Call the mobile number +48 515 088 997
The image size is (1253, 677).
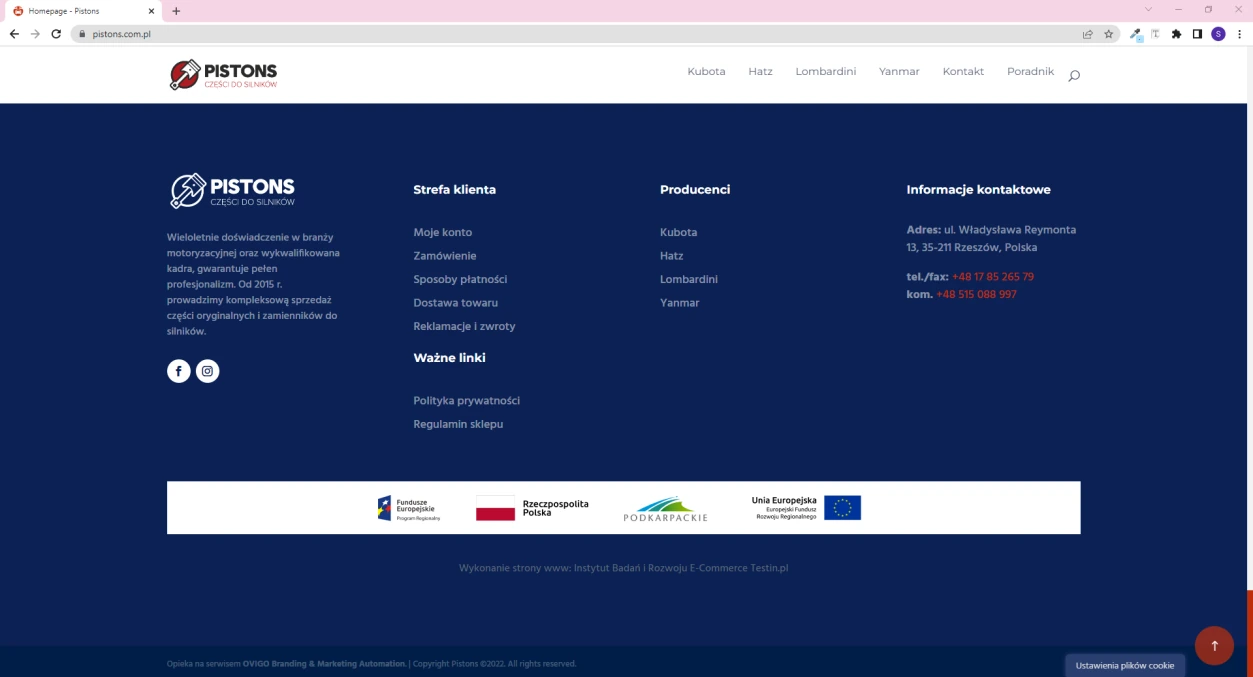[x=976, y=295]
